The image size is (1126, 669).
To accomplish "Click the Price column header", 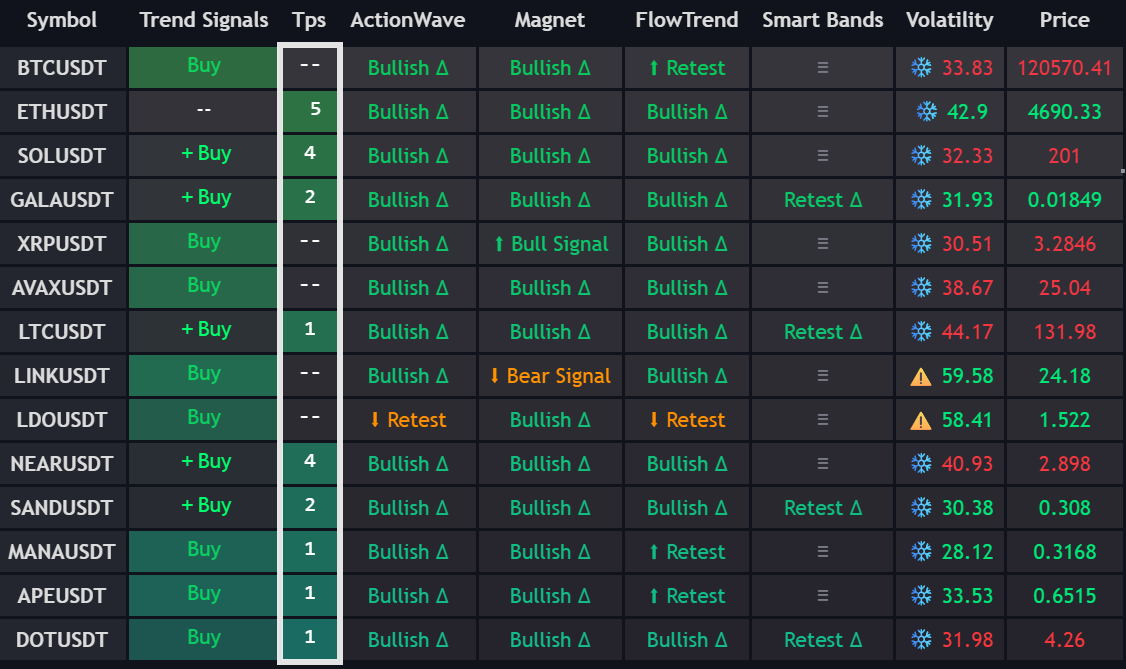I will point(1064,20).
